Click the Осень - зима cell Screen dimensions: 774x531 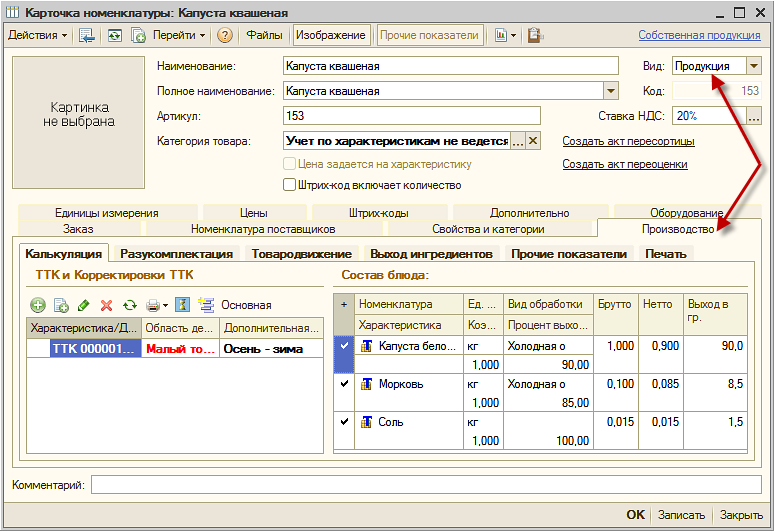point(271,348)
